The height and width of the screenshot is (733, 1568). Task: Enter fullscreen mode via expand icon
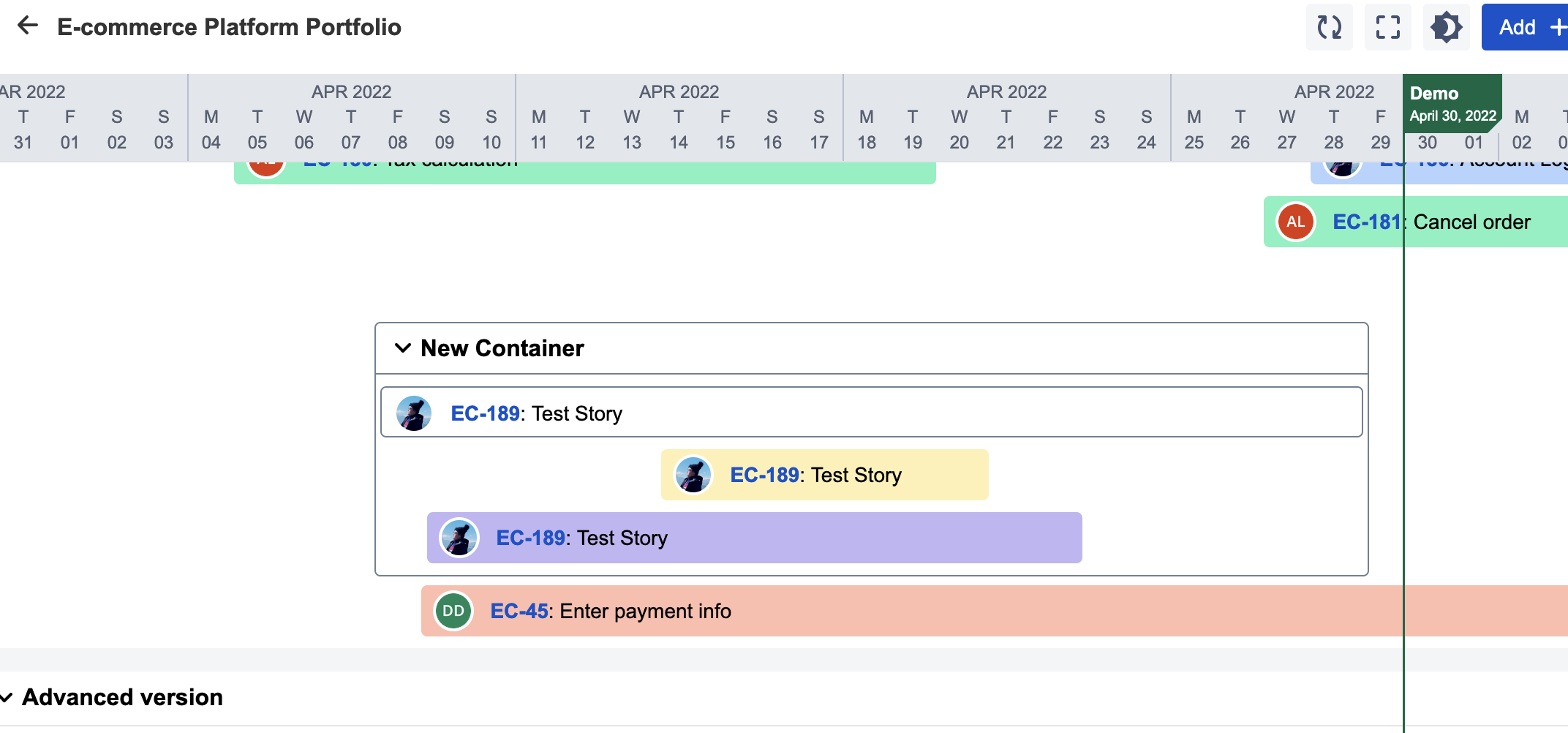pyautogui.click(x=1387, y=28)
